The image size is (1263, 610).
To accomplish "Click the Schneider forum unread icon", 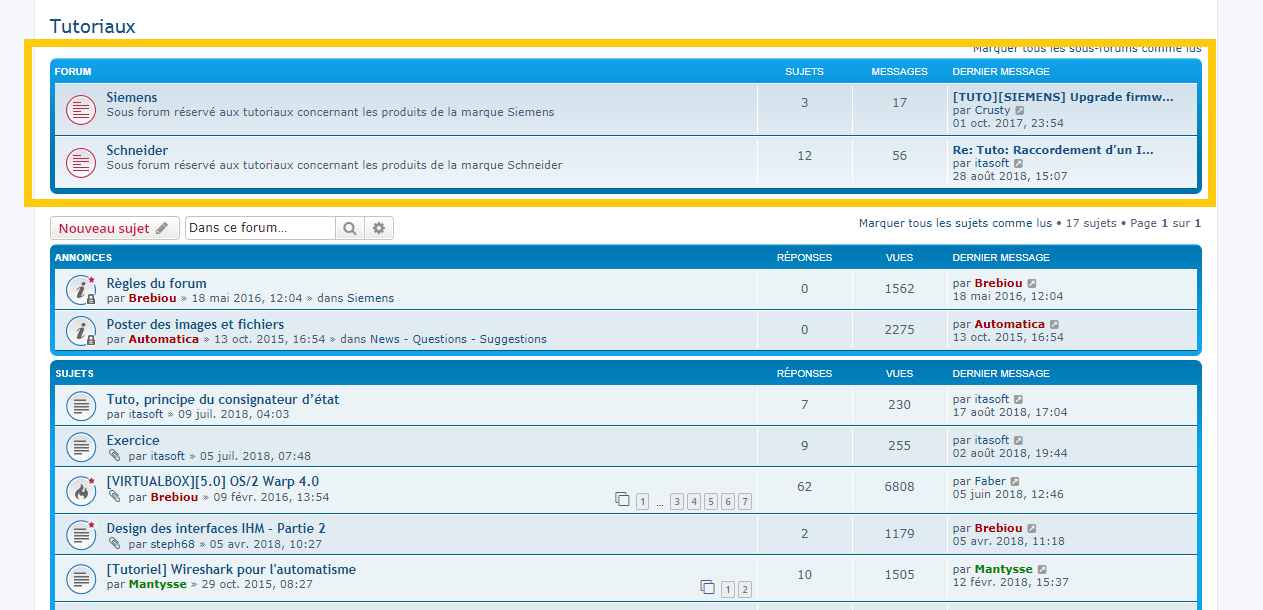I will coord(81,162).
